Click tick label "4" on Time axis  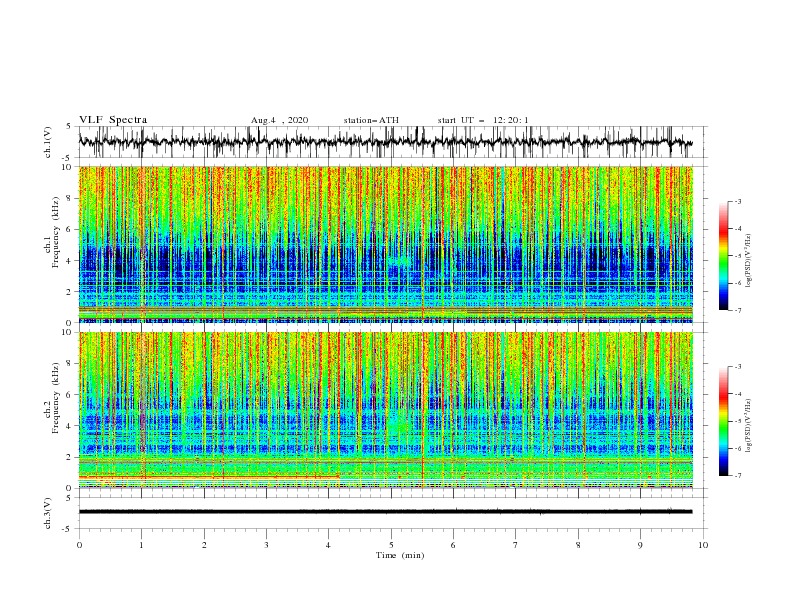[x=328, y=545]
